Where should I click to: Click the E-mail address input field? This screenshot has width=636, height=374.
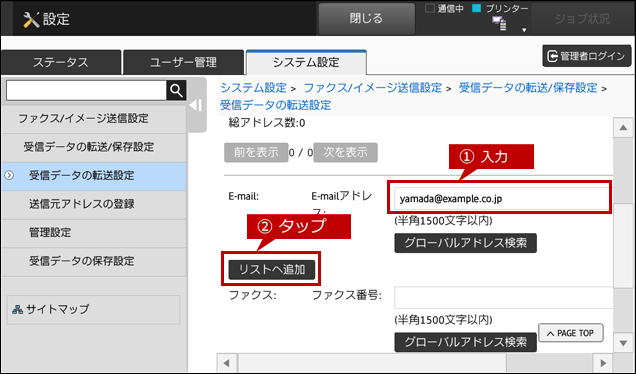tap(501, 199)
